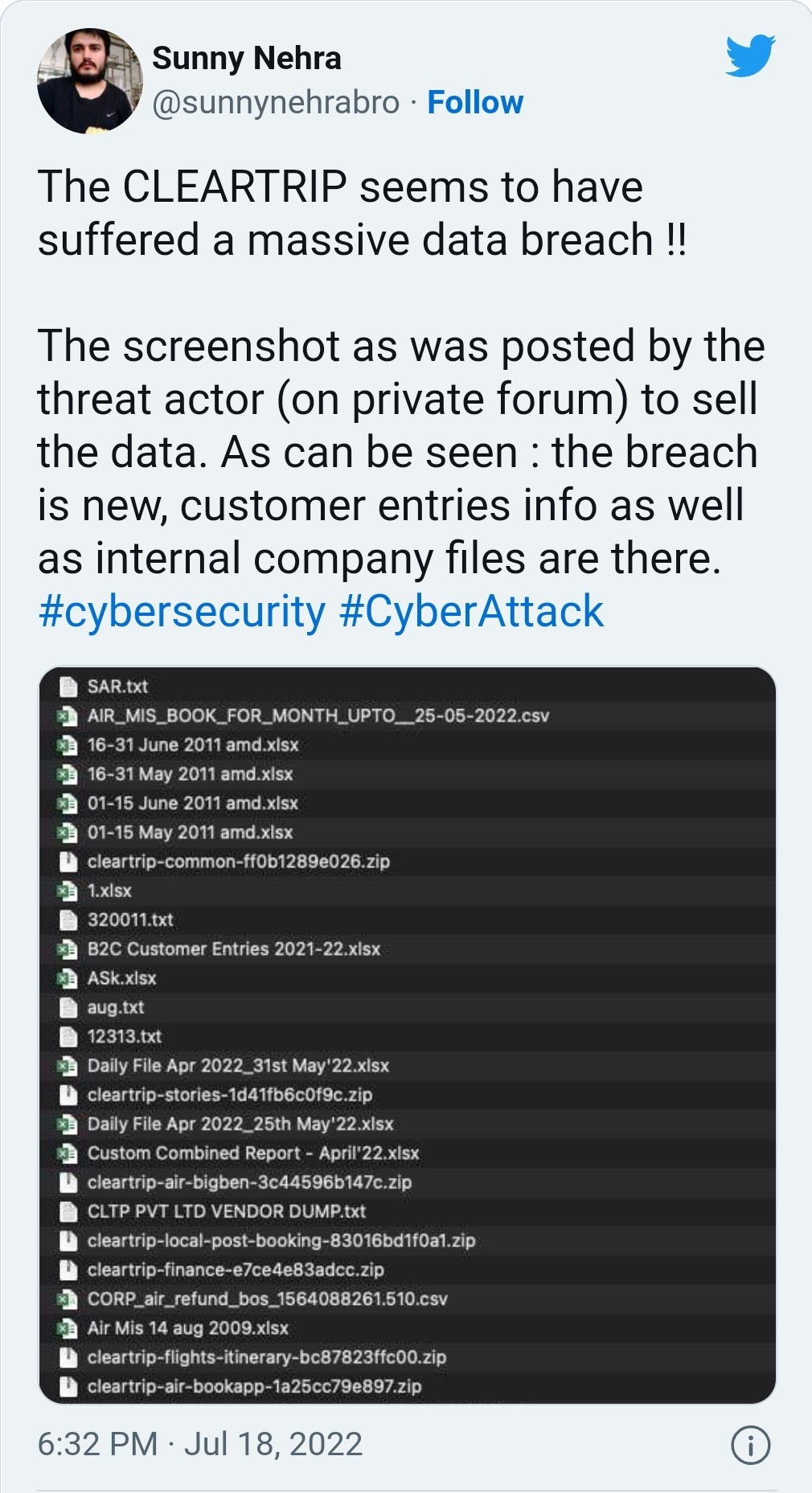Open the #CyberAttack hashtag

point(471,611)
